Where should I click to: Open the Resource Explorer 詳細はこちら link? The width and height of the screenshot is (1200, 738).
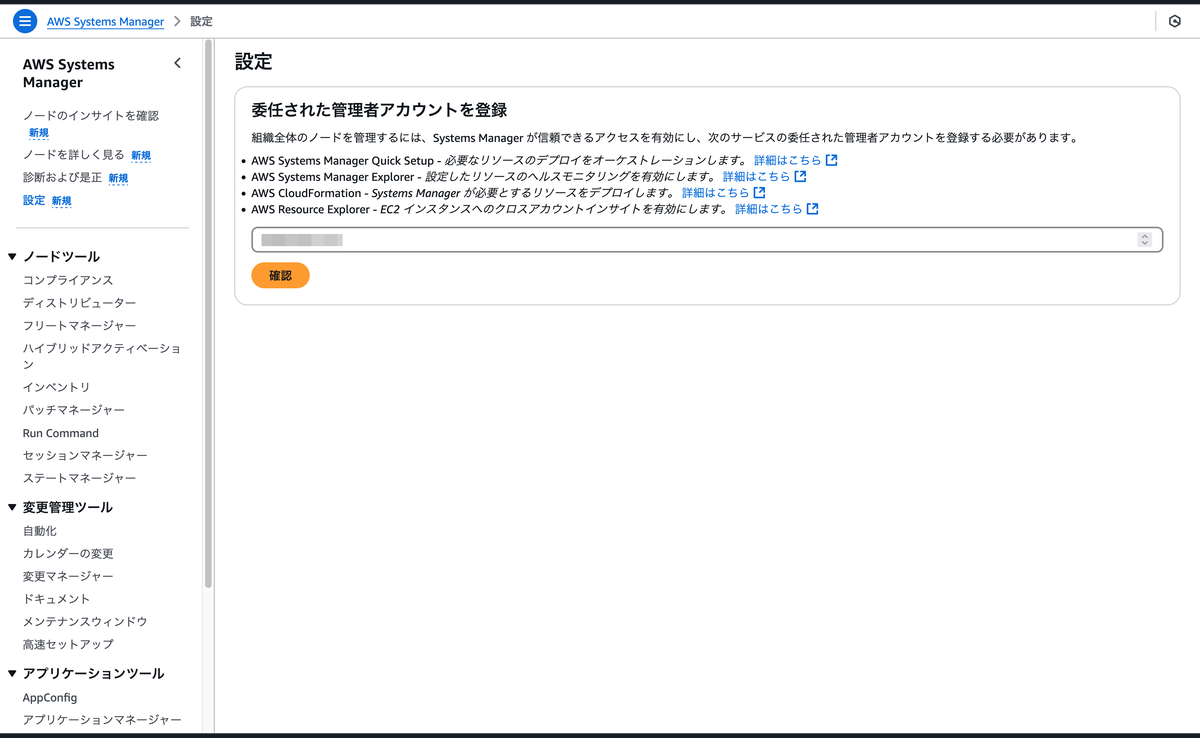point(777,209)
